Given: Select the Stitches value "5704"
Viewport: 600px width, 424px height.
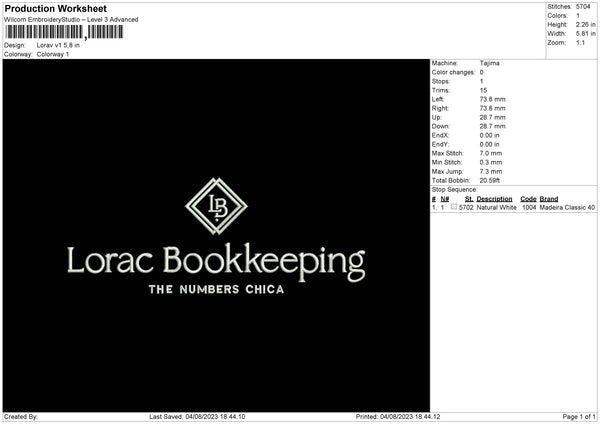Looking at the screenshot, I should [x=583, y=7].
